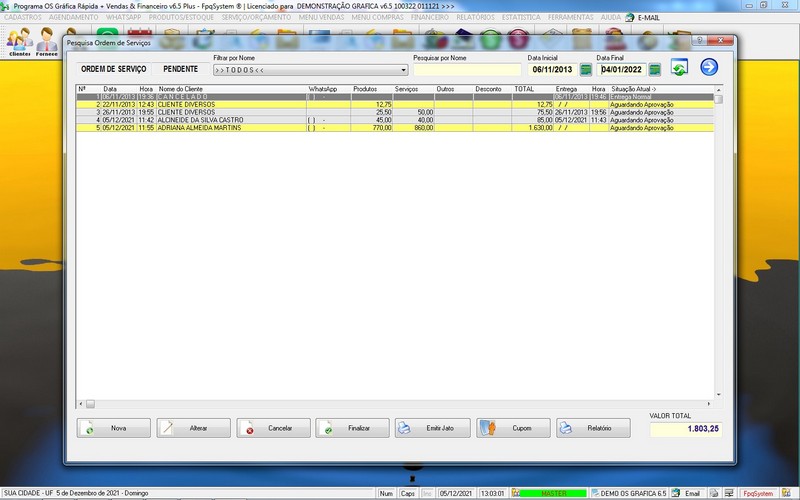Click VALOR TOTAL value 1.803,25
This screenshot has height=500, width=800.
686,429
